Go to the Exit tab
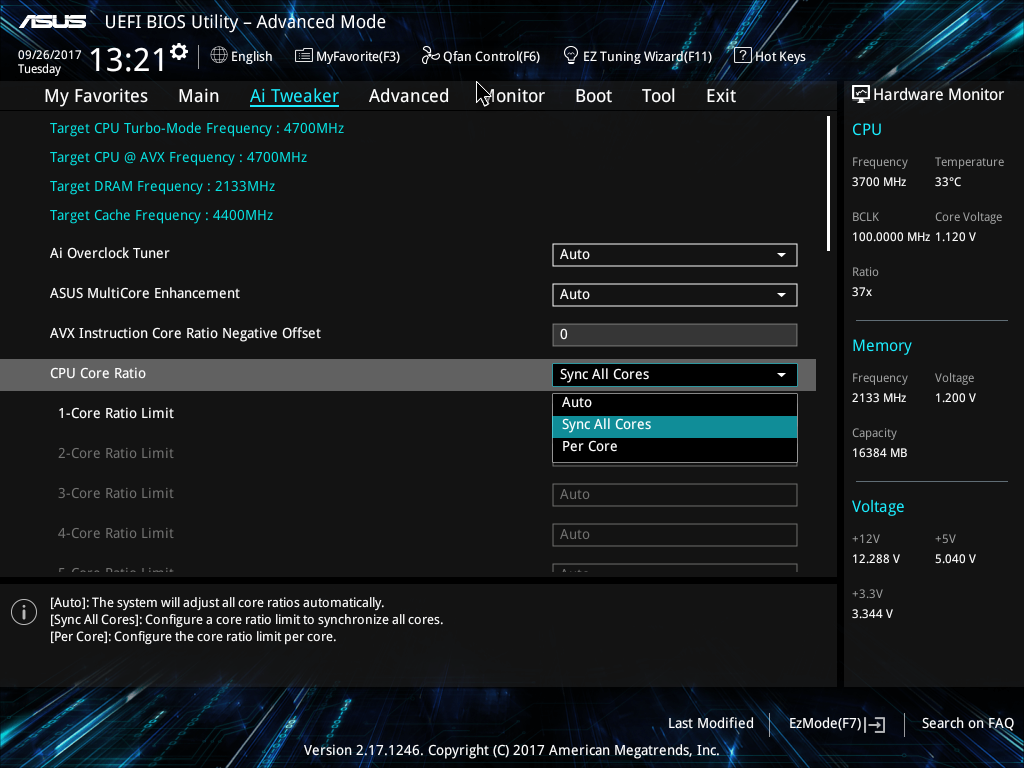Screen dimensions: 1024x768 [x=721, y=96]
